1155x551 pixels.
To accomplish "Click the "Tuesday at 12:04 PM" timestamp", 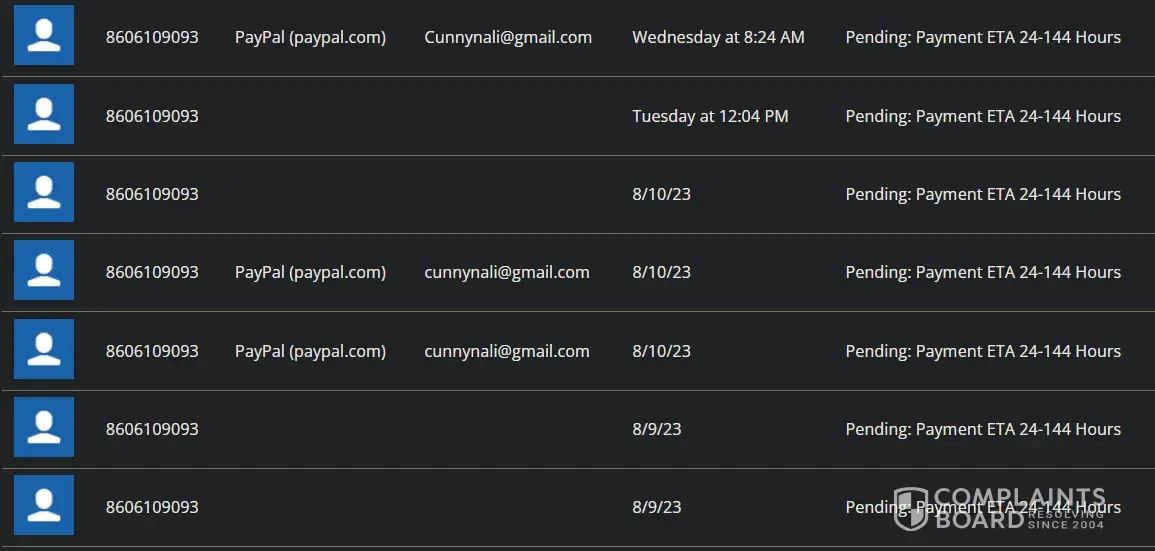I will (710, 116).
